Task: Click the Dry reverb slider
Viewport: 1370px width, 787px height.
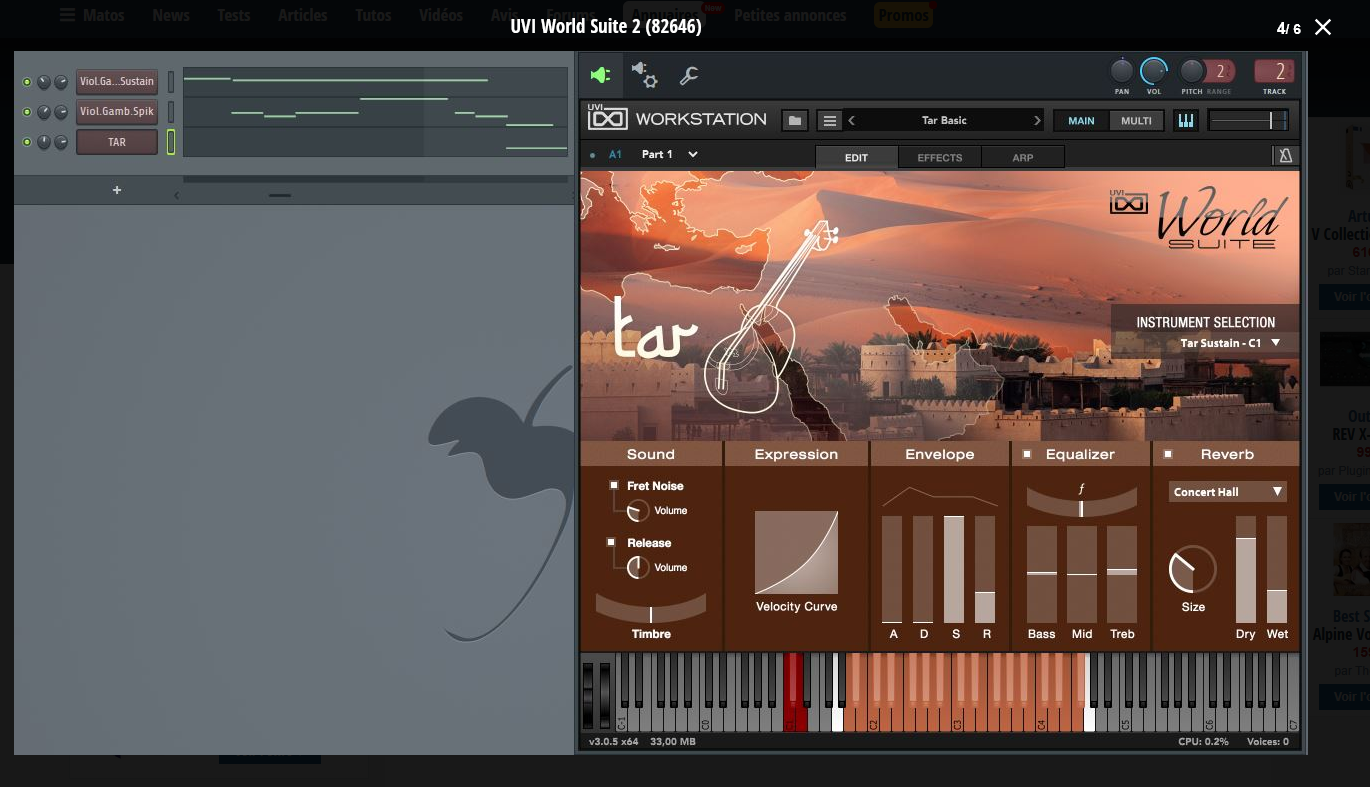Action: (x=1246, y=569)
